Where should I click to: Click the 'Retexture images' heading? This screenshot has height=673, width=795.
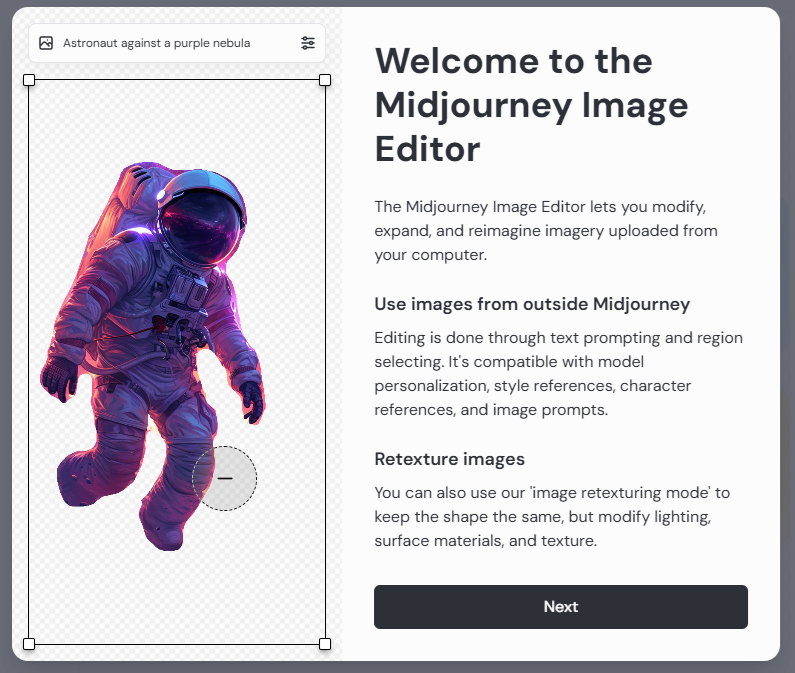click(449, 459)
